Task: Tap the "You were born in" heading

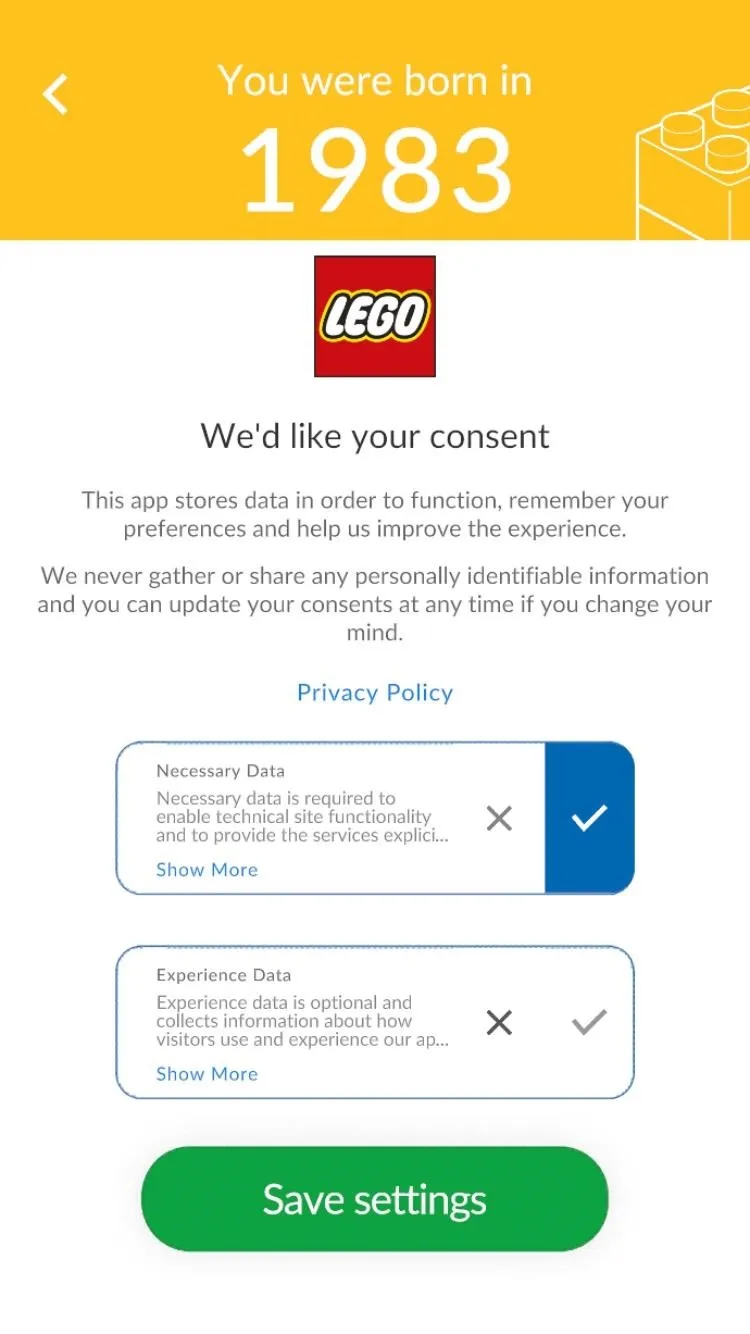Action: tap(375, 81)
